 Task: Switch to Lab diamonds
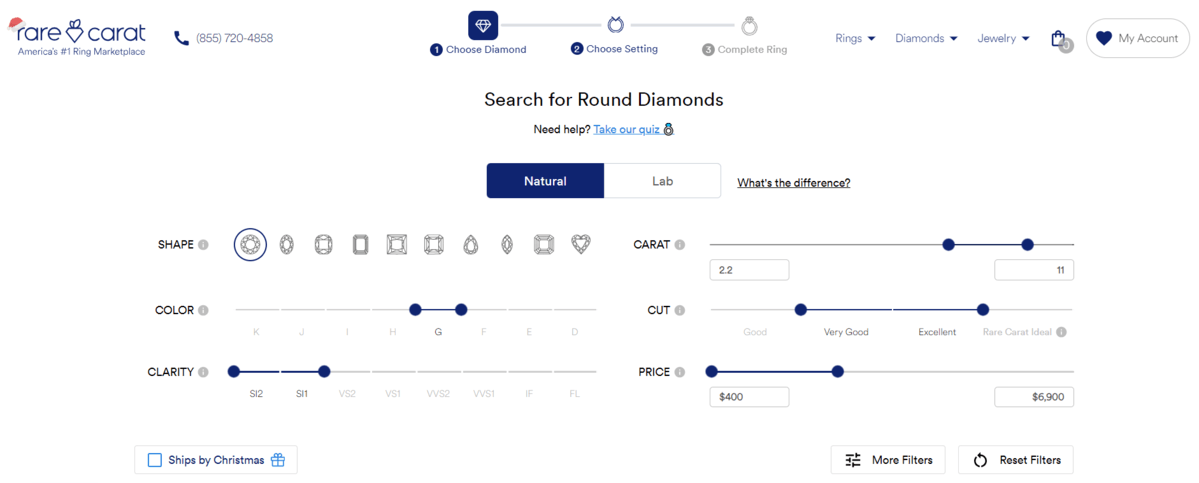tap(662, 181)
